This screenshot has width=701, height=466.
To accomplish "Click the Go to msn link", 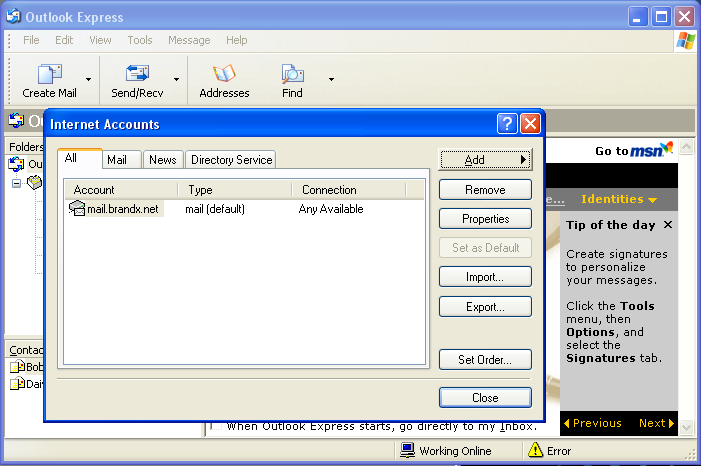I will pyautogui.click(x=633, y=150).
